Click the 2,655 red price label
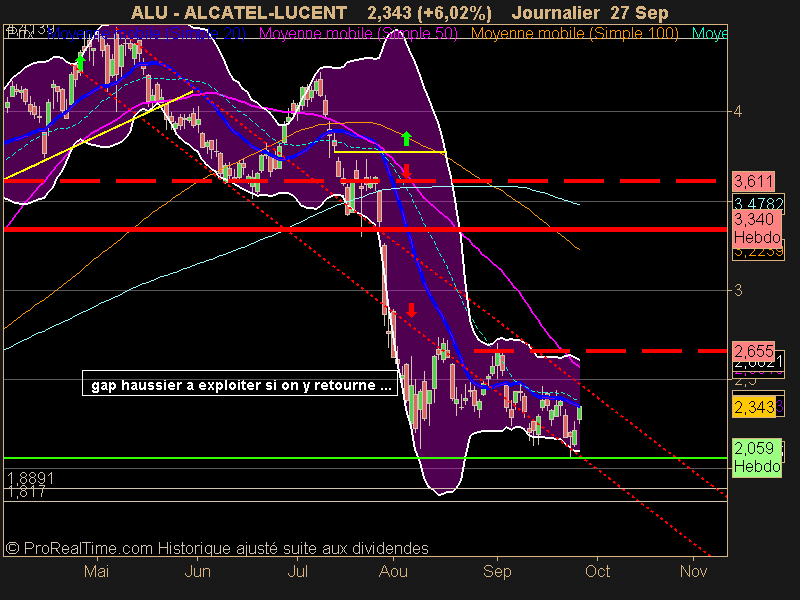The image size is (800, 600). coord(754,351)
